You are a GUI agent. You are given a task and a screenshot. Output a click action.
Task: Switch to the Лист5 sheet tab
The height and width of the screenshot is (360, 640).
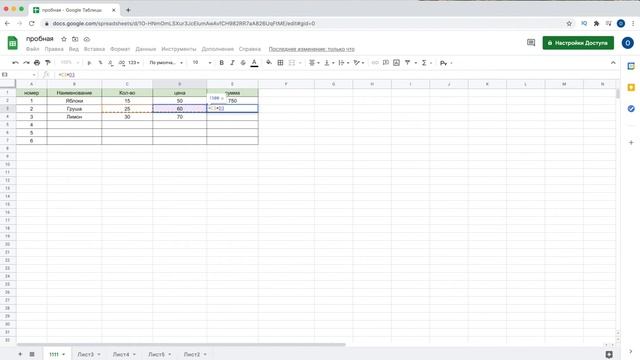click(x=156, y=354)
